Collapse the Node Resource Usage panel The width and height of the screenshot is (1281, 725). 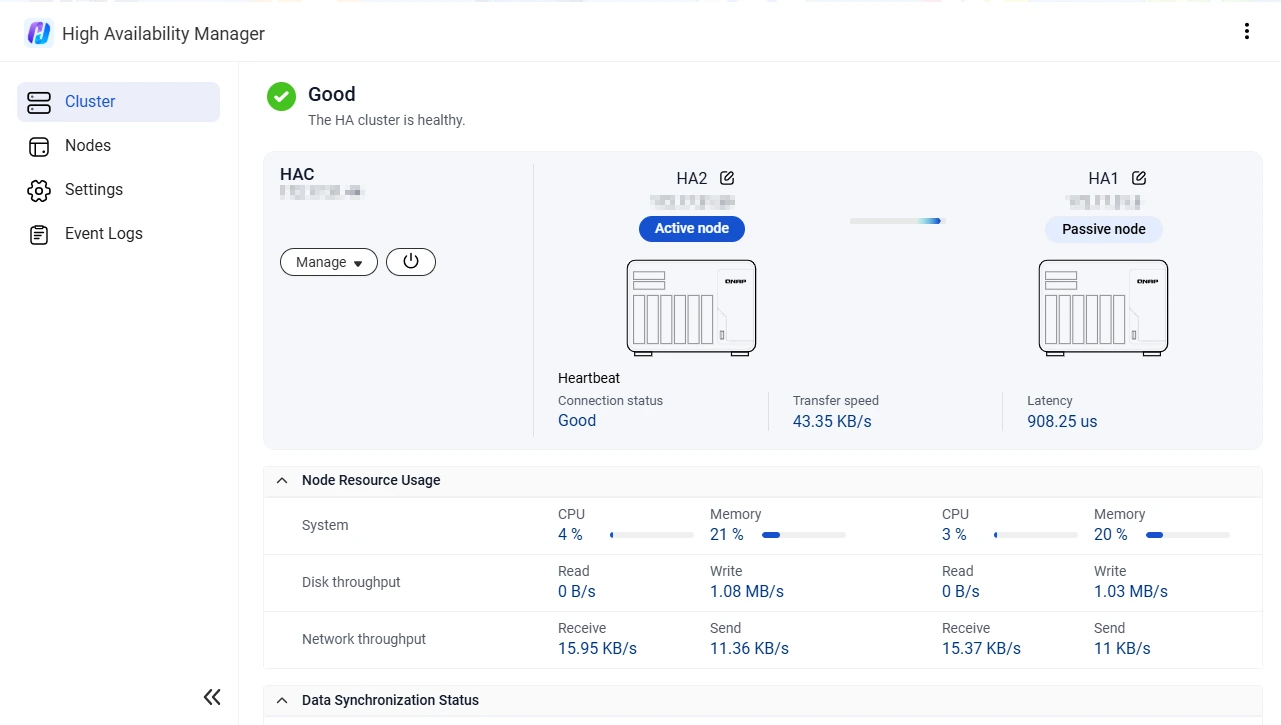pos(281,480)
